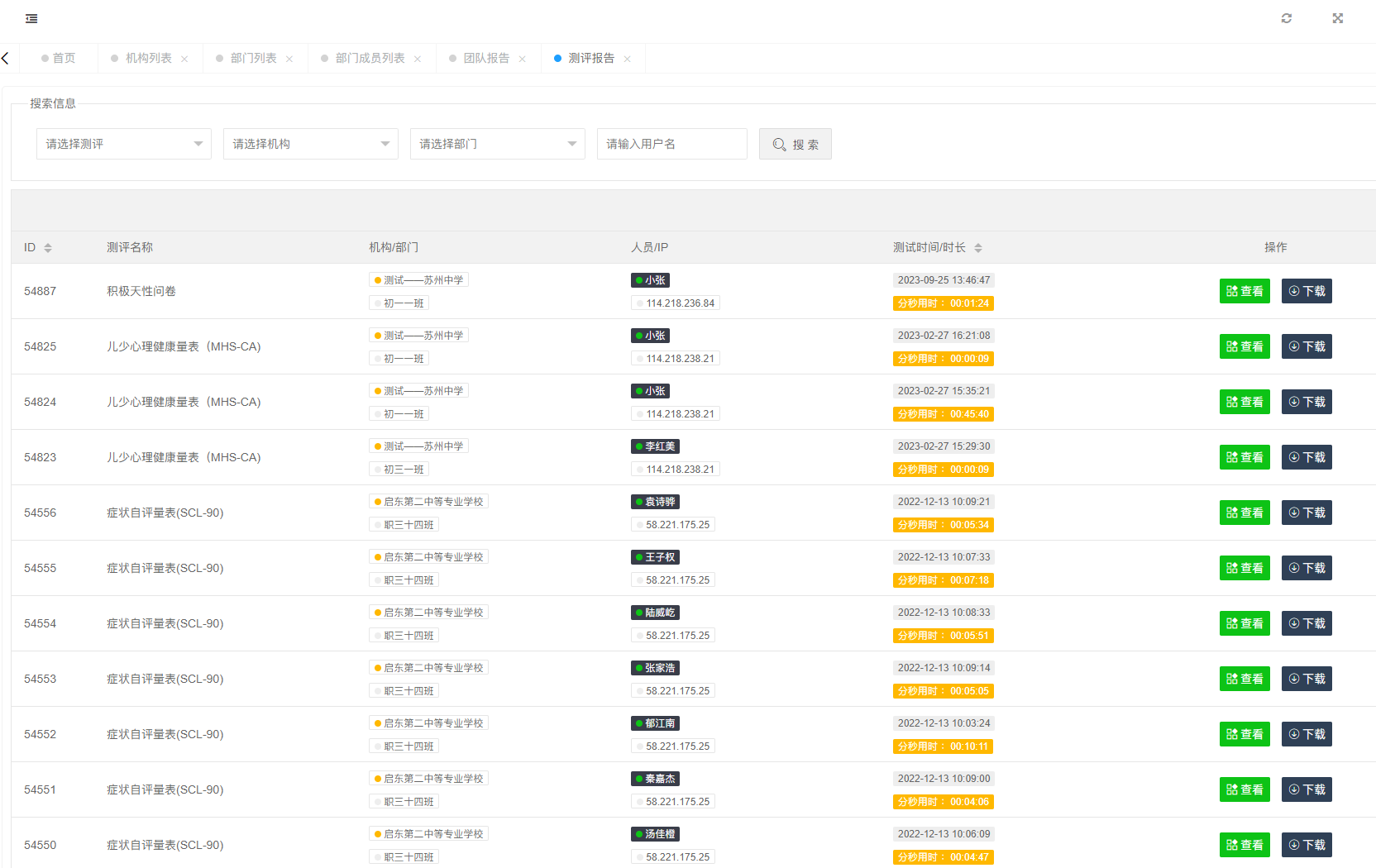The image size is (1376, 868).
Task: Switch to the 团队报告 tab
Action: click(x=486, y=58)
